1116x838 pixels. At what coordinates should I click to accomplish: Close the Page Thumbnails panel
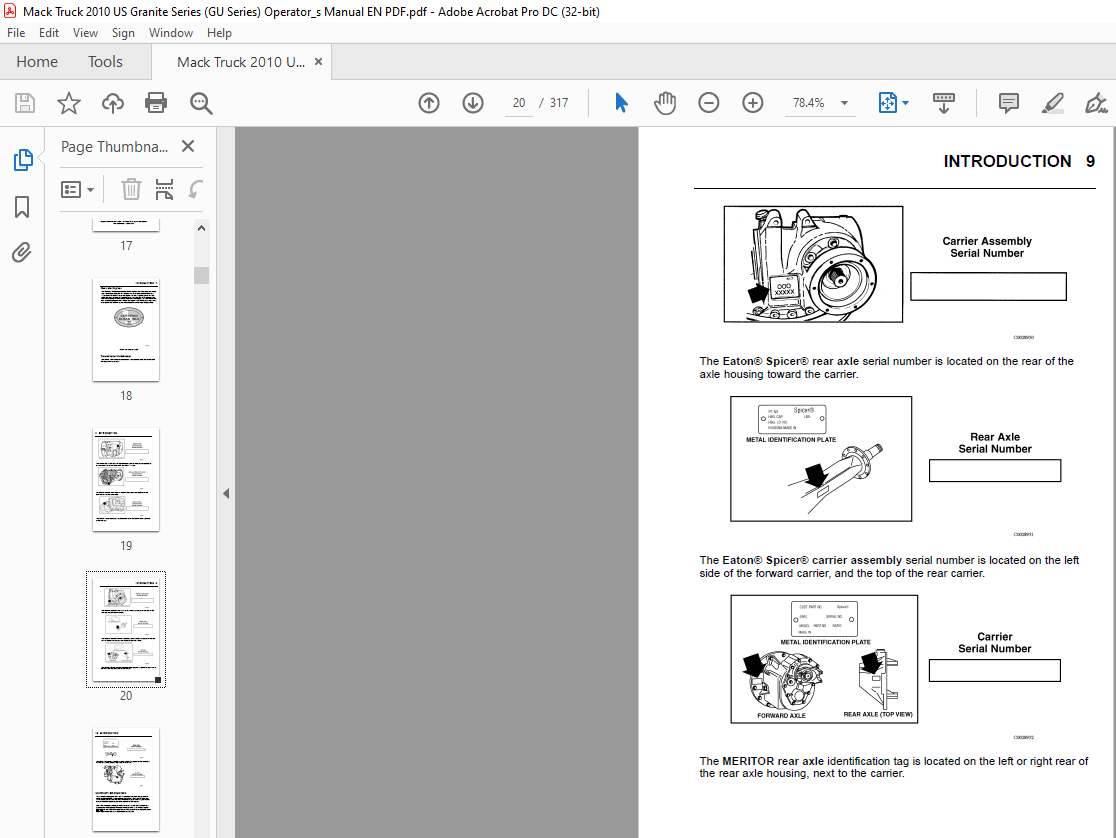click(188, 146)
